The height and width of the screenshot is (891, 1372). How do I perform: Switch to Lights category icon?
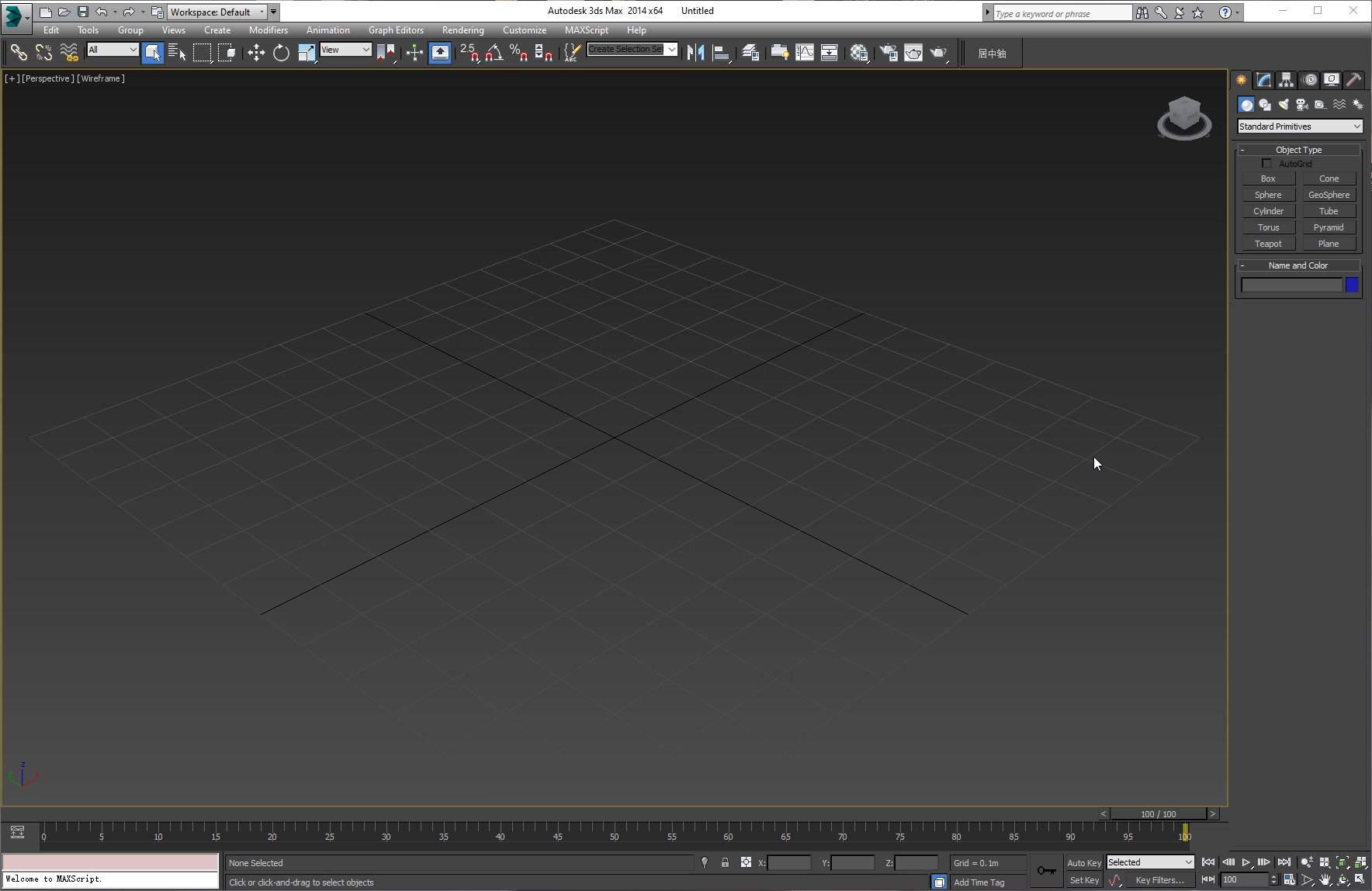tap(1284, 105)
